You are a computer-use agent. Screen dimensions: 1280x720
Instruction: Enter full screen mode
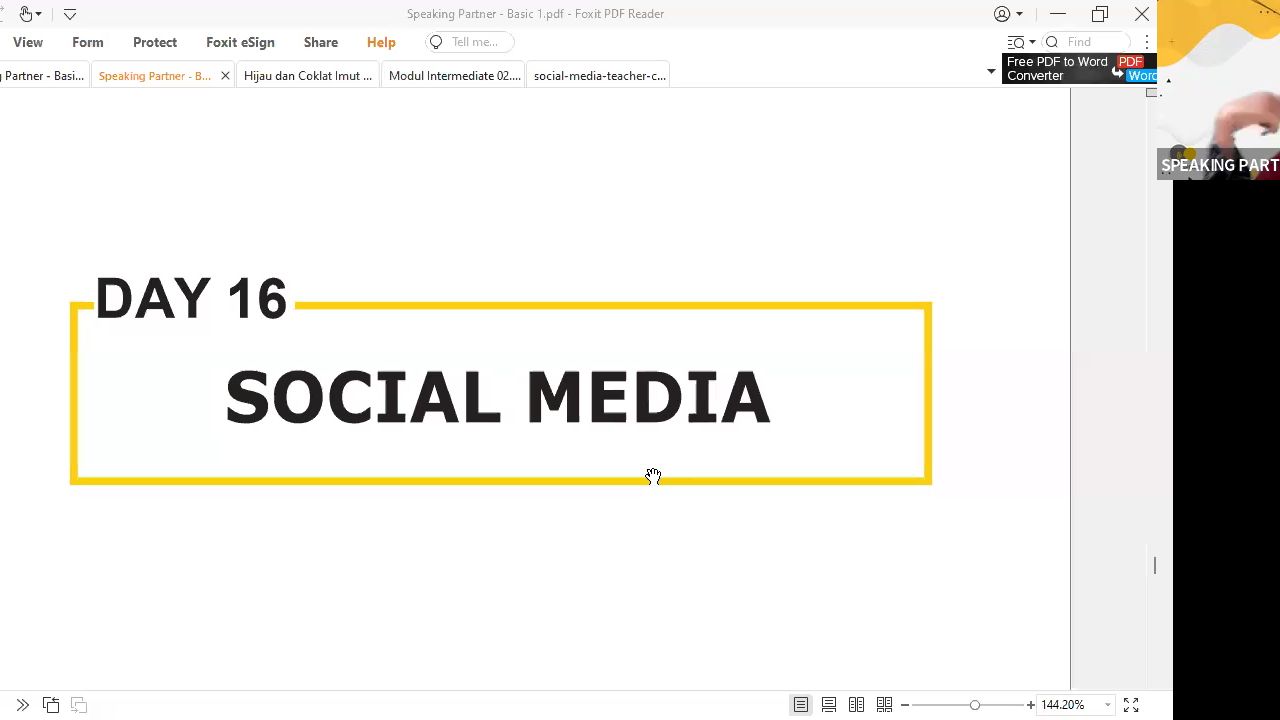pos(1131,705)
